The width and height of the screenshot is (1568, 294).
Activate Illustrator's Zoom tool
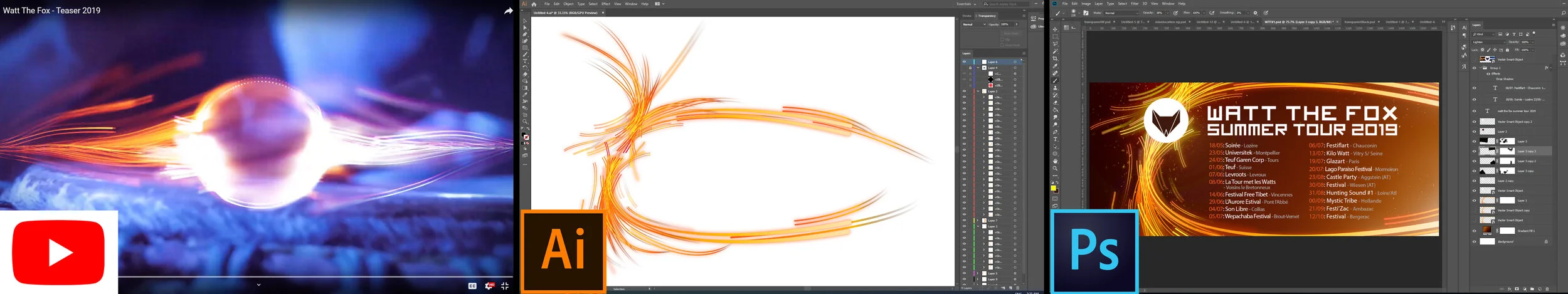point(525,122)
